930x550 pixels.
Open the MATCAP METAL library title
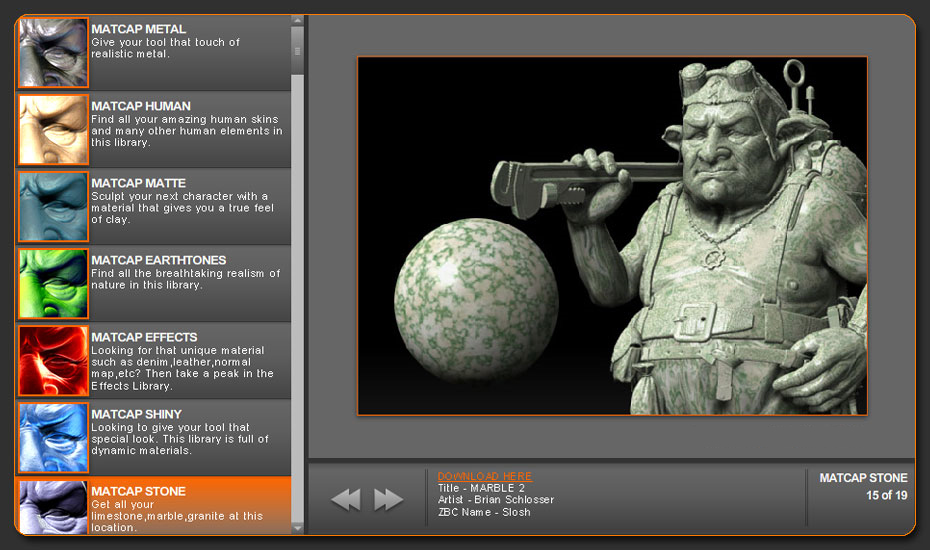pos(138,29)
